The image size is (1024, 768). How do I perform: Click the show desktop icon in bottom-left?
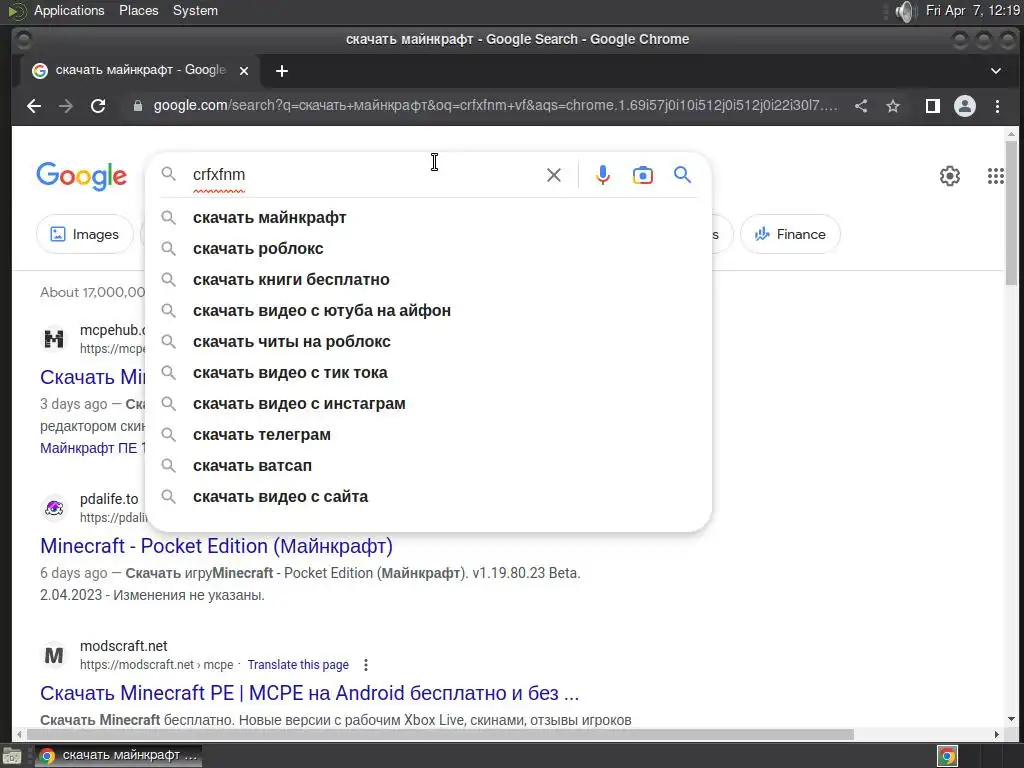[12, 756]
